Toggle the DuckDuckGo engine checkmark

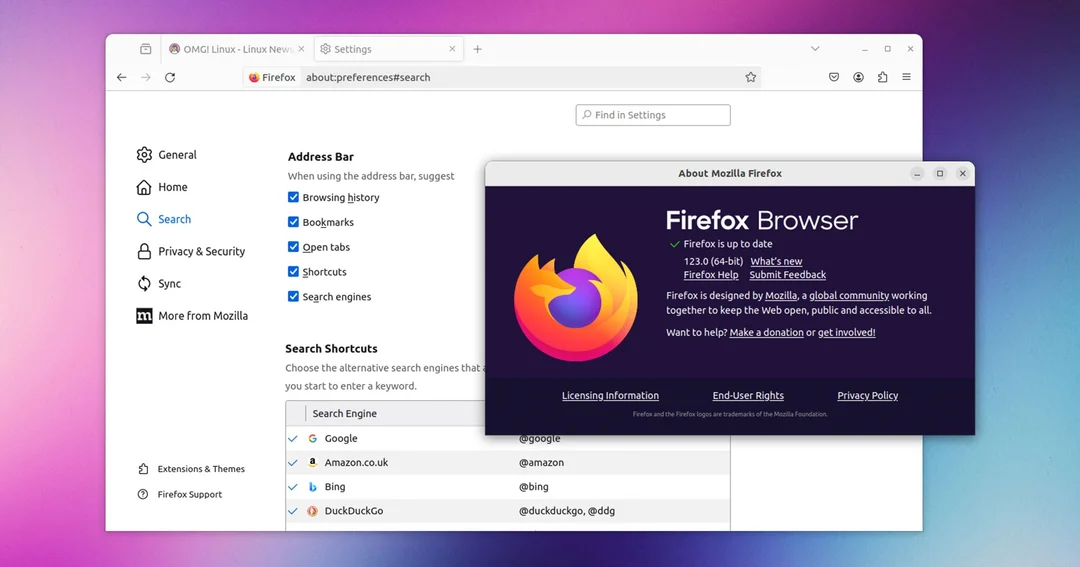tap(293, 511)
